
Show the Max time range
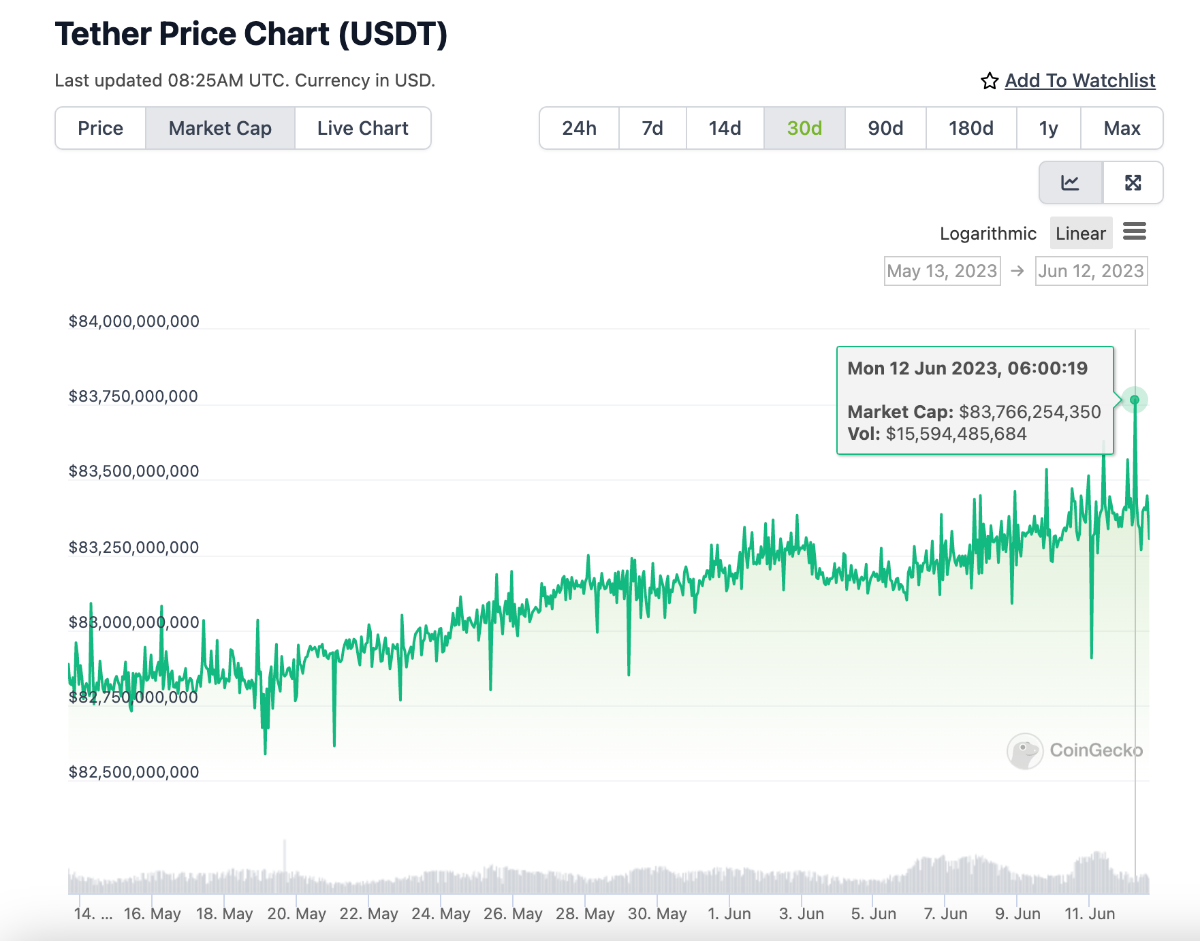click(1122, 128)
